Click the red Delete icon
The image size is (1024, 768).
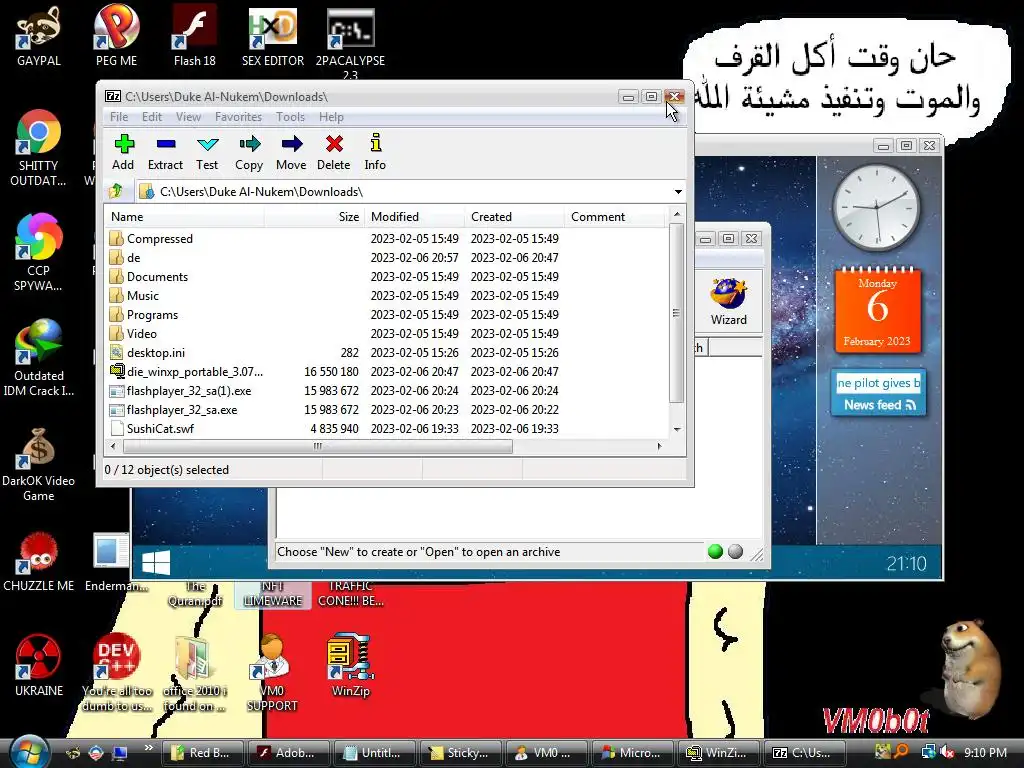(x=334, y=152)
